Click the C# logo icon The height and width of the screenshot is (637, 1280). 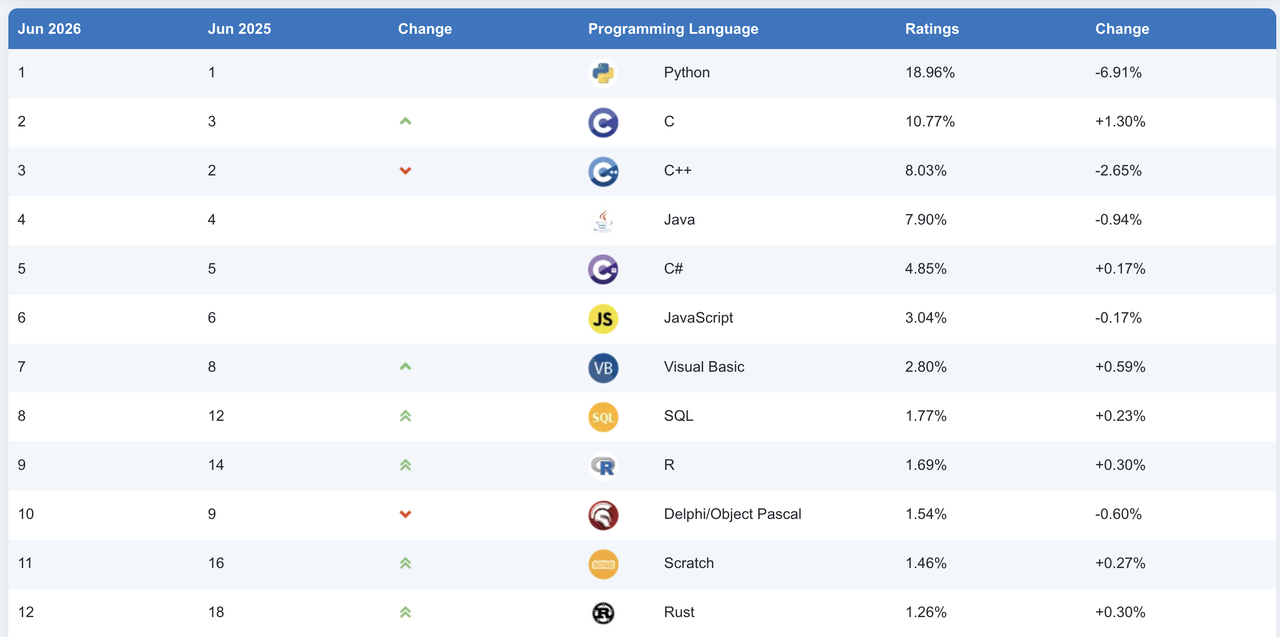pos(603,269)
